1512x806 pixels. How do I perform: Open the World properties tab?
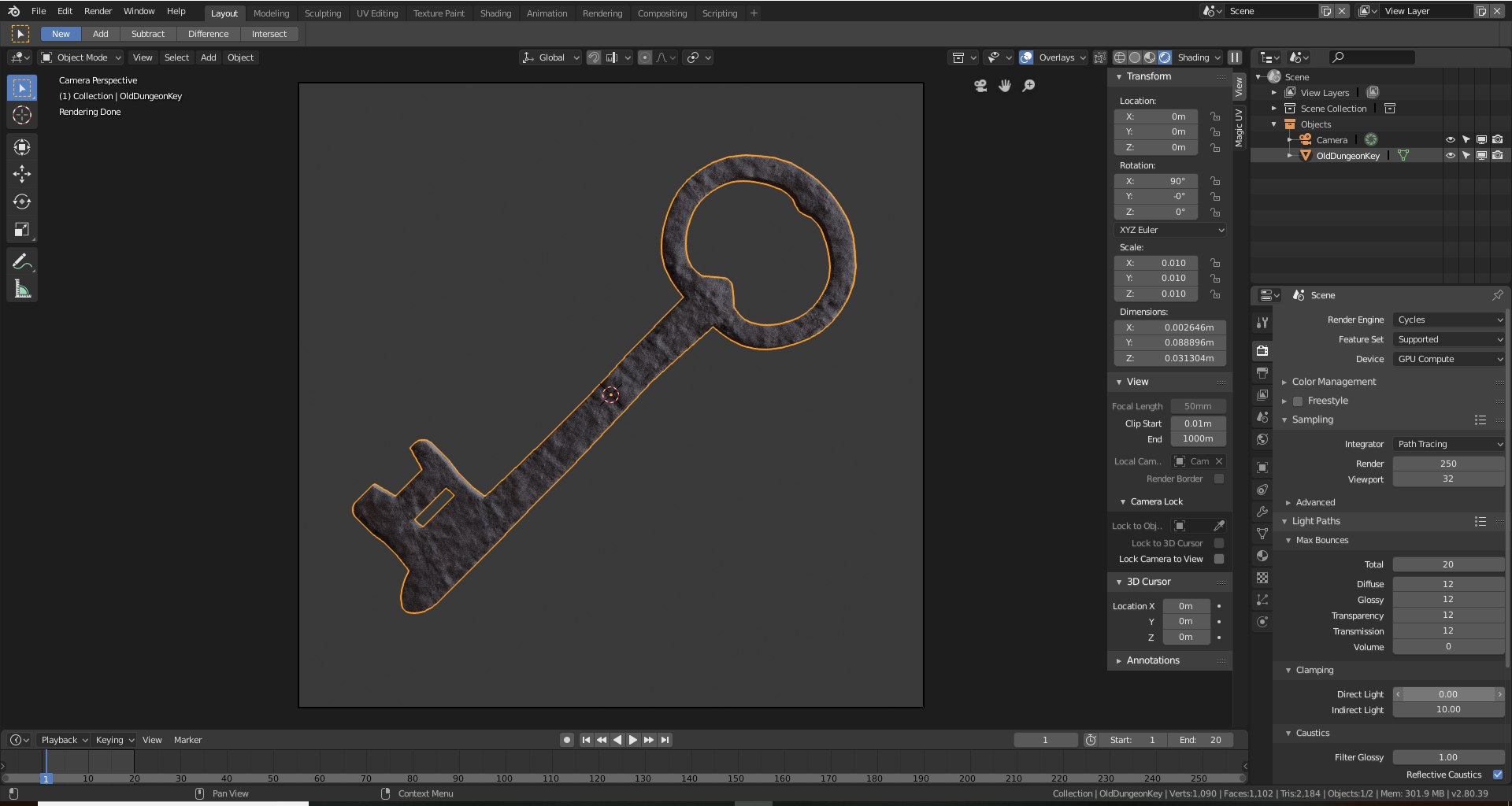(1262, 439)
